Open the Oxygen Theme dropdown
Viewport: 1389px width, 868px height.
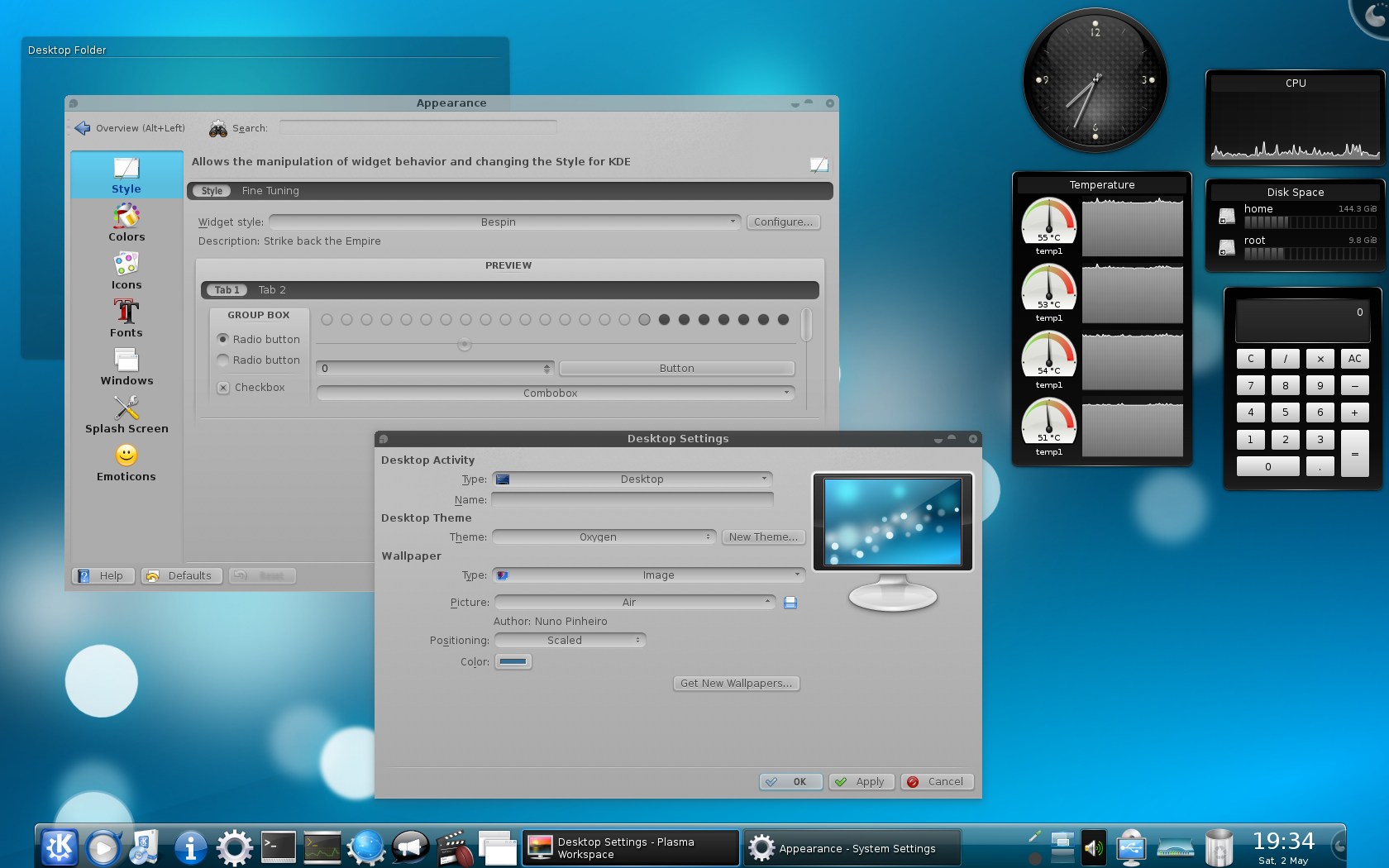pos(604,537)
